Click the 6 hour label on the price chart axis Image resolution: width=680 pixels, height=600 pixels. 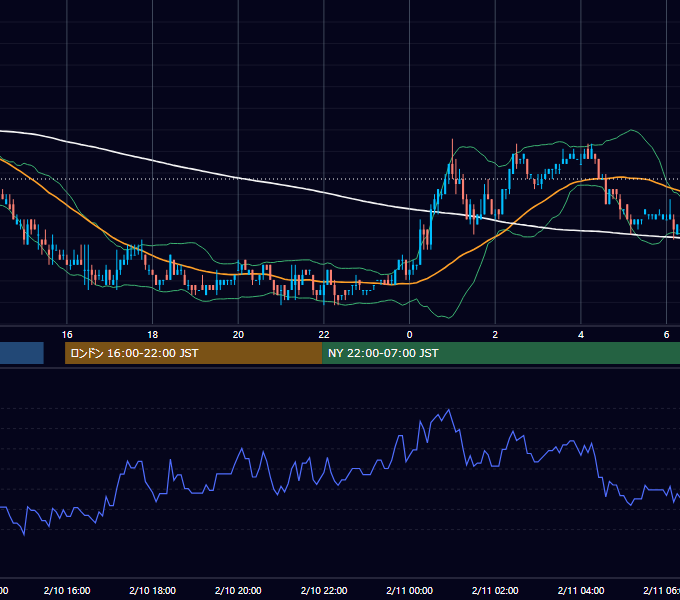(666, 335)
